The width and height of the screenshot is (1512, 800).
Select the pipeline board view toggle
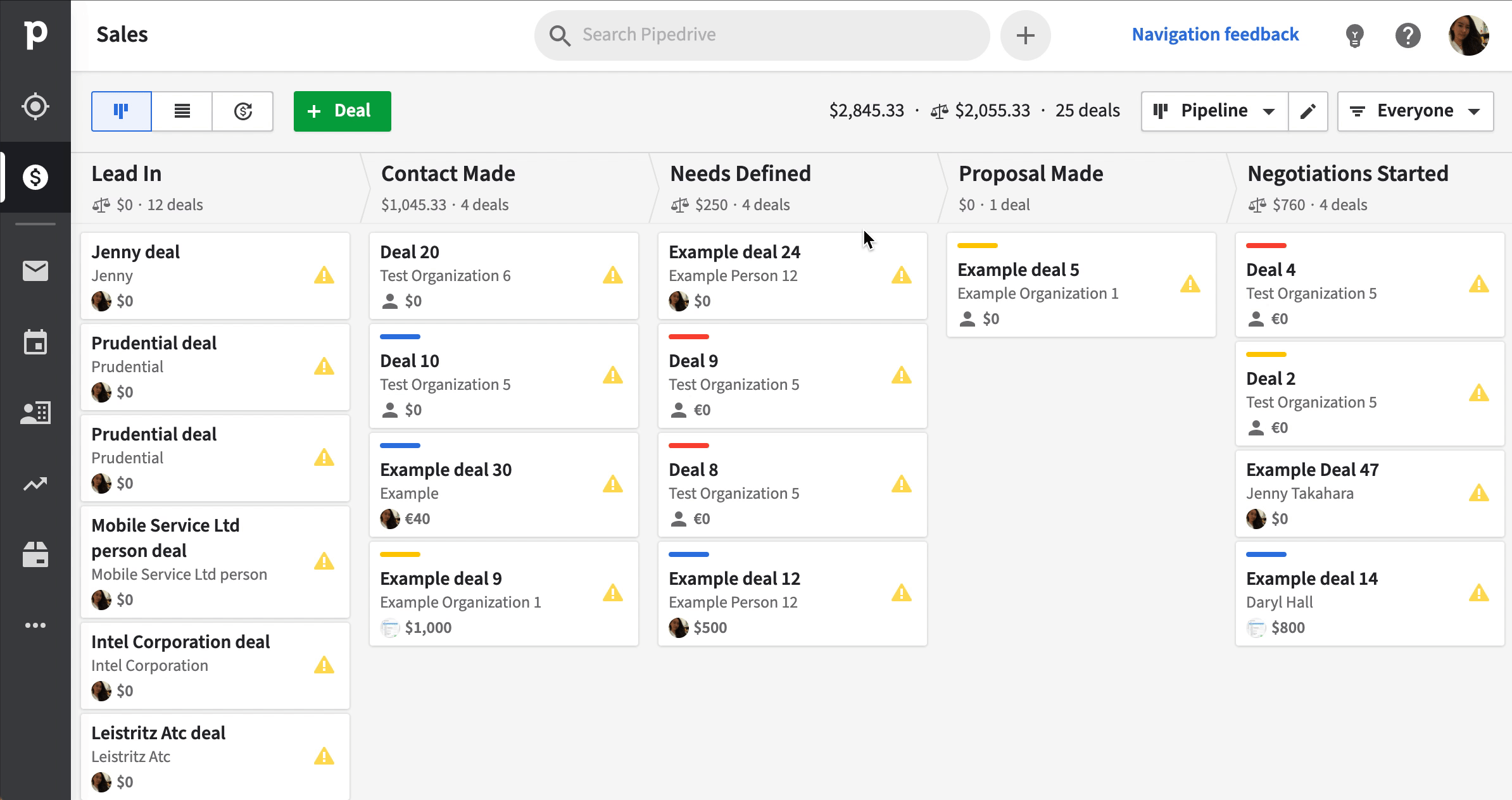click(x=122, y=111)
